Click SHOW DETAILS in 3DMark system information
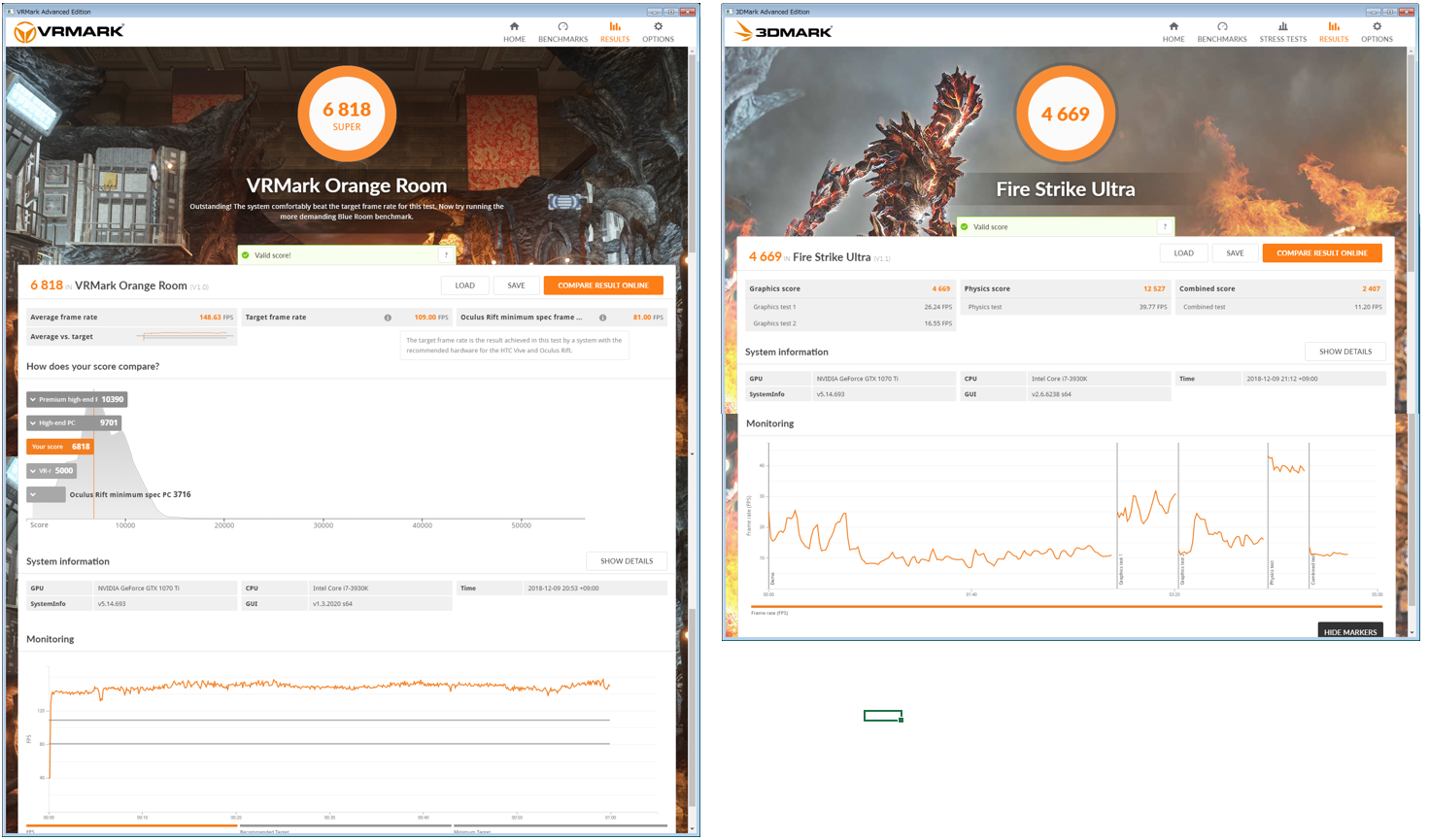The height and width of the screenshot is (840, 1429). [x=1345, y=352]
